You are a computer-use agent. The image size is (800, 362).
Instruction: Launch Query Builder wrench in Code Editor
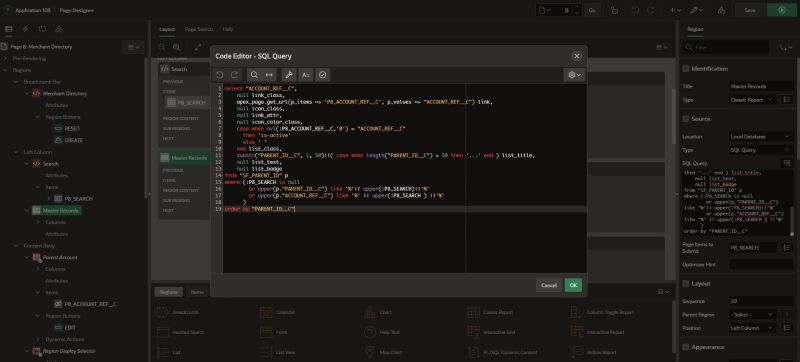click(288, 75)
